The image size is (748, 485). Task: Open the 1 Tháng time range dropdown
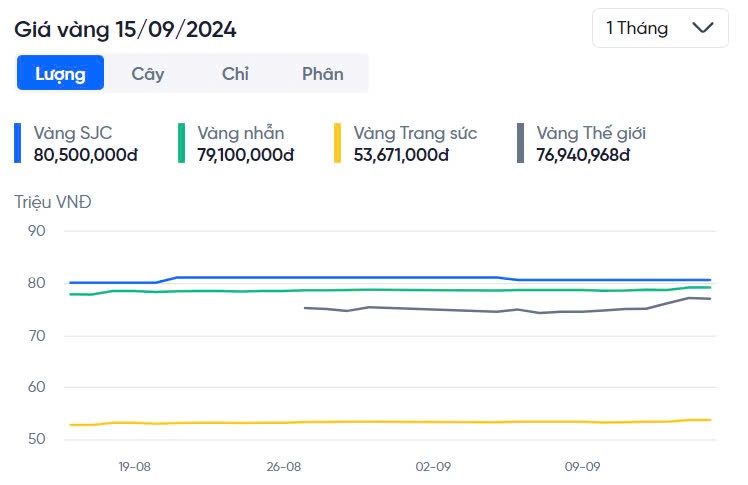(x=660, y=29)
